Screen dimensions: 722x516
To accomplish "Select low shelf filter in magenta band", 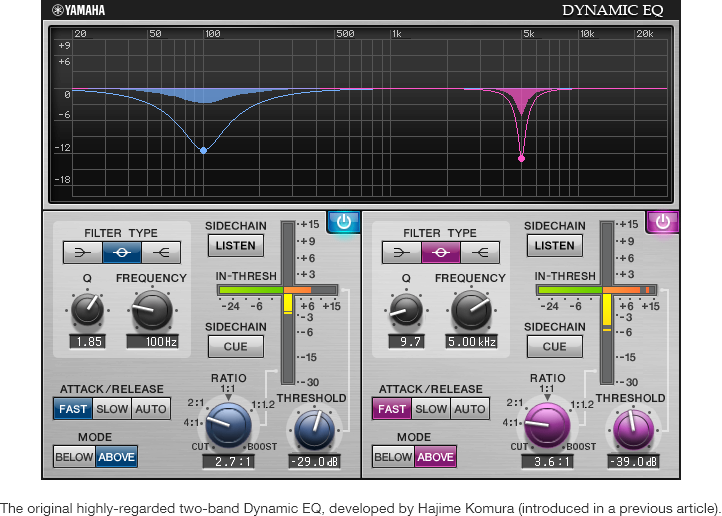I will click(402, 252).
